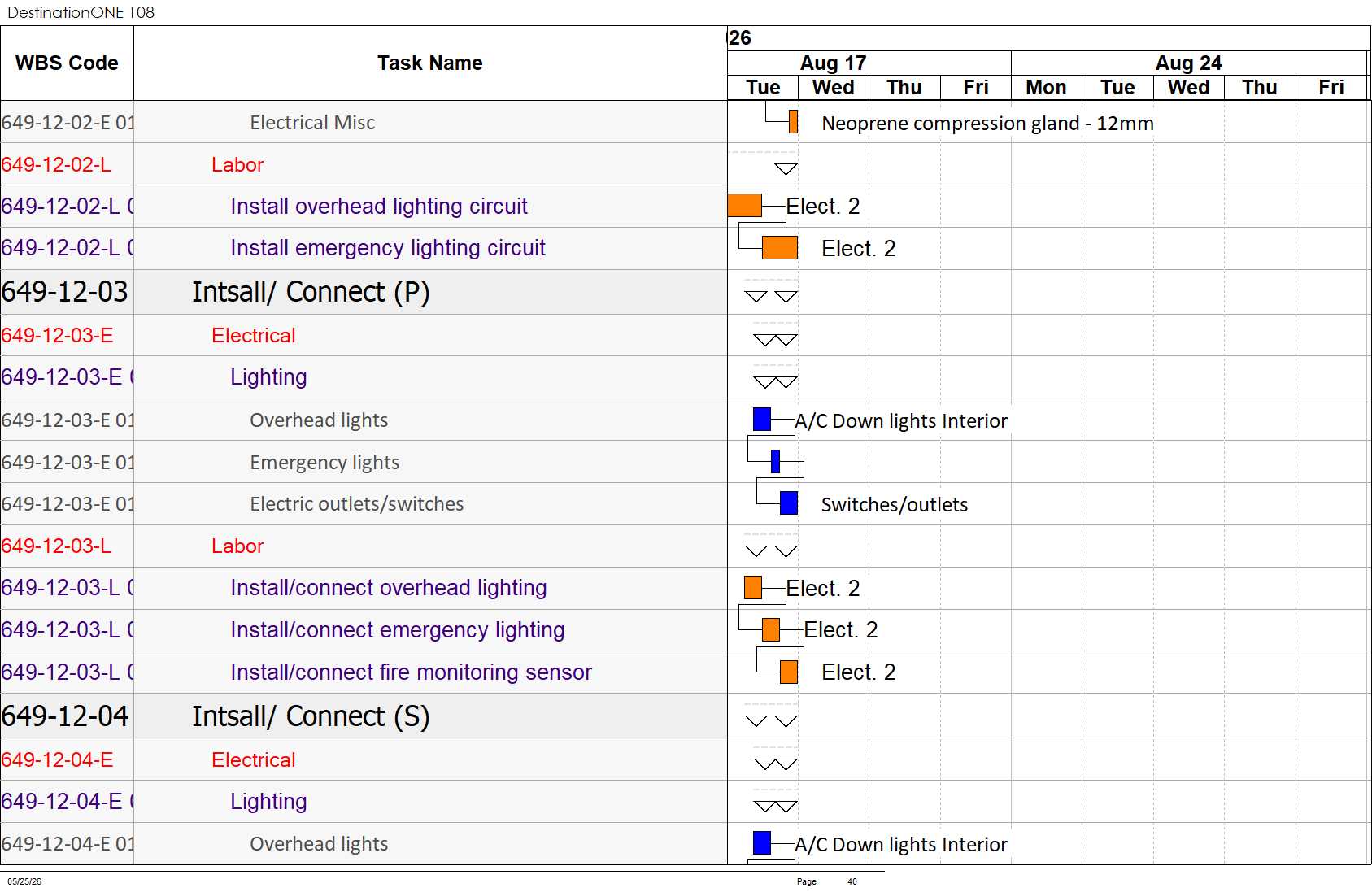Click blue bar in Emergency lights row

(775, 462)
